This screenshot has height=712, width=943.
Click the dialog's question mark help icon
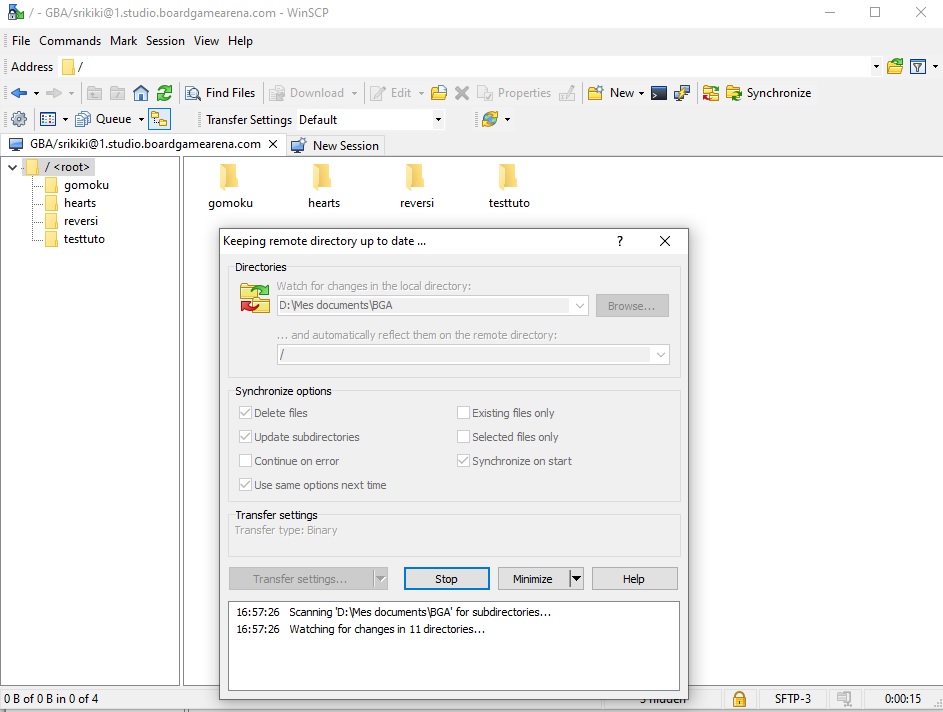[620, 241]
